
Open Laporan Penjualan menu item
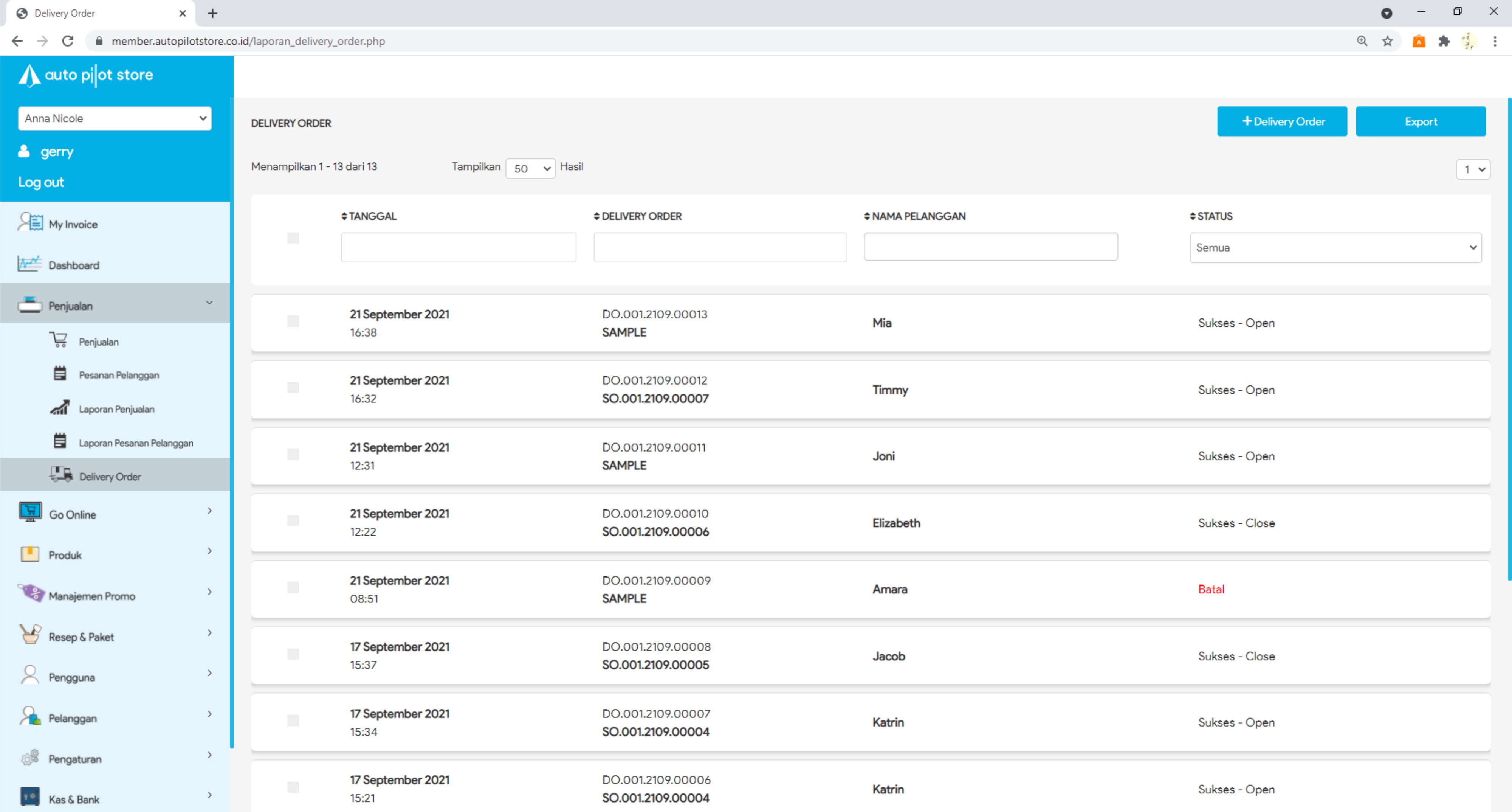pos(116,409)
